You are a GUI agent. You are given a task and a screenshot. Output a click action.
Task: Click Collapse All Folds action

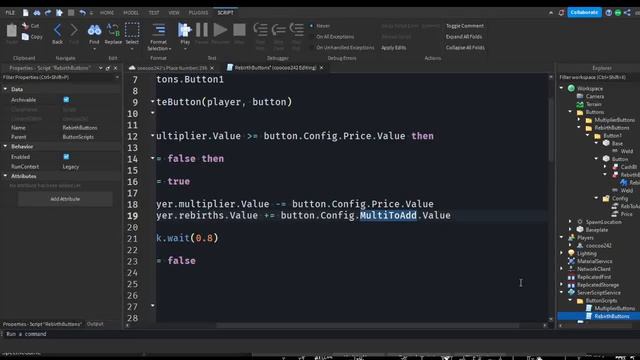pos(465,47)
